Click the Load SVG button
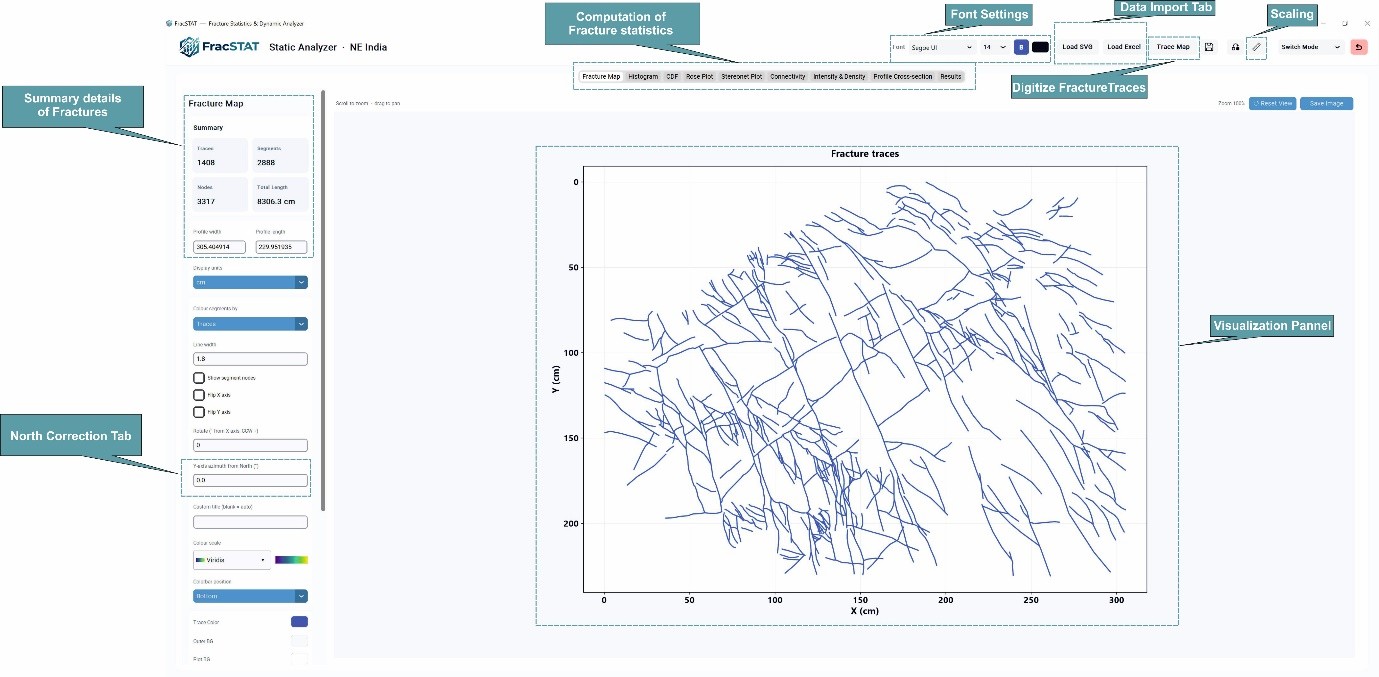Image resolution: width=1379 pixels, height=677 pixels. 1077,47
